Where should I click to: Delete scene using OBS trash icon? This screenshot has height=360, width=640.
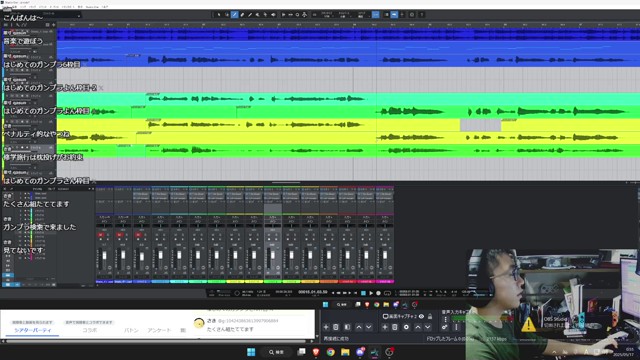(x=336, y=327)
